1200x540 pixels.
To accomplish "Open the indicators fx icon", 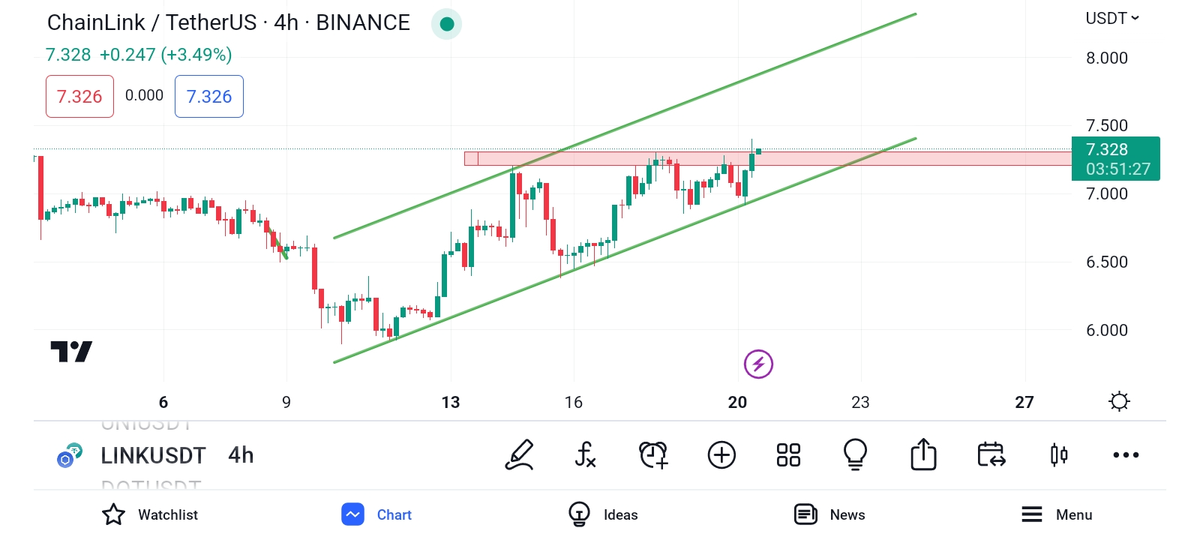I will 586,455.
